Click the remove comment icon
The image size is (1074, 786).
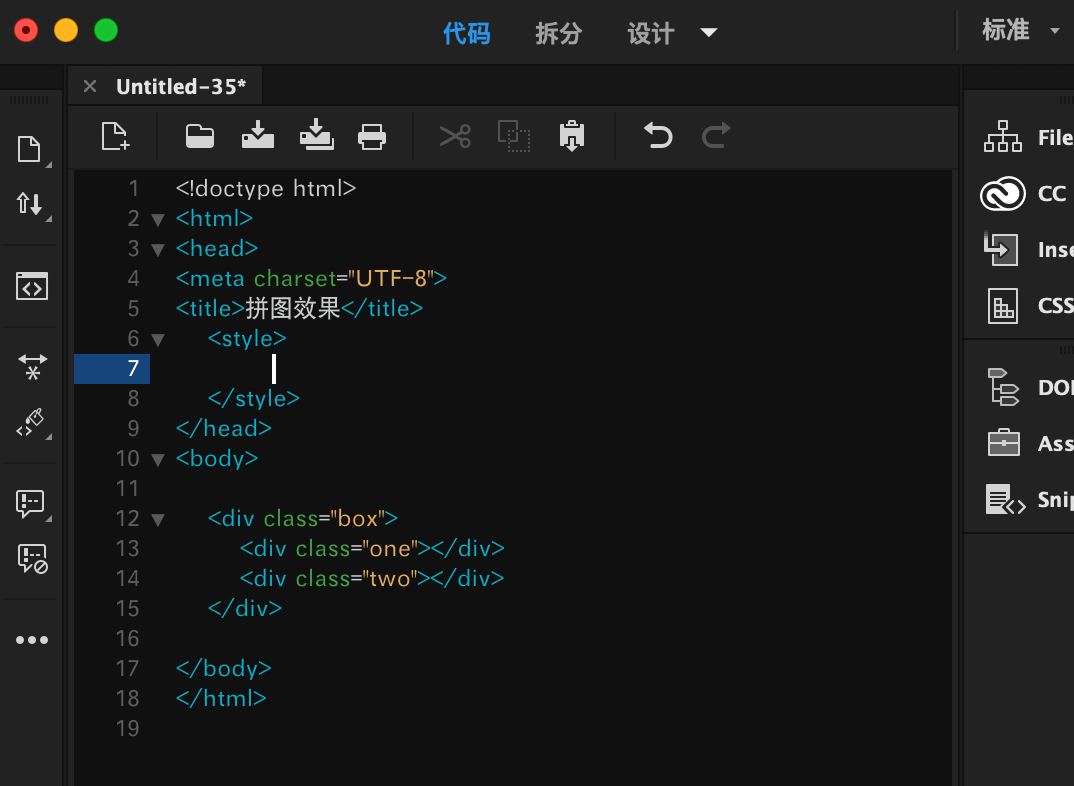coord(32,559)
